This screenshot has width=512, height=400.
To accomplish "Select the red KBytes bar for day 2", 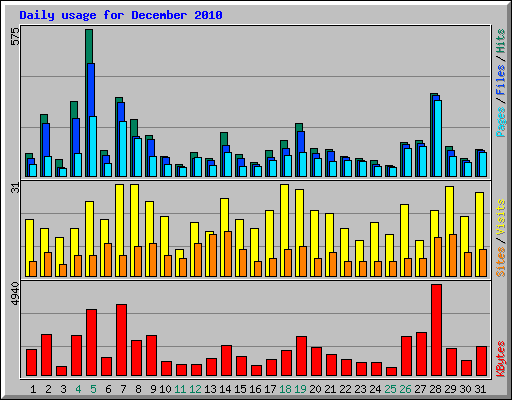I will [46, 355].
